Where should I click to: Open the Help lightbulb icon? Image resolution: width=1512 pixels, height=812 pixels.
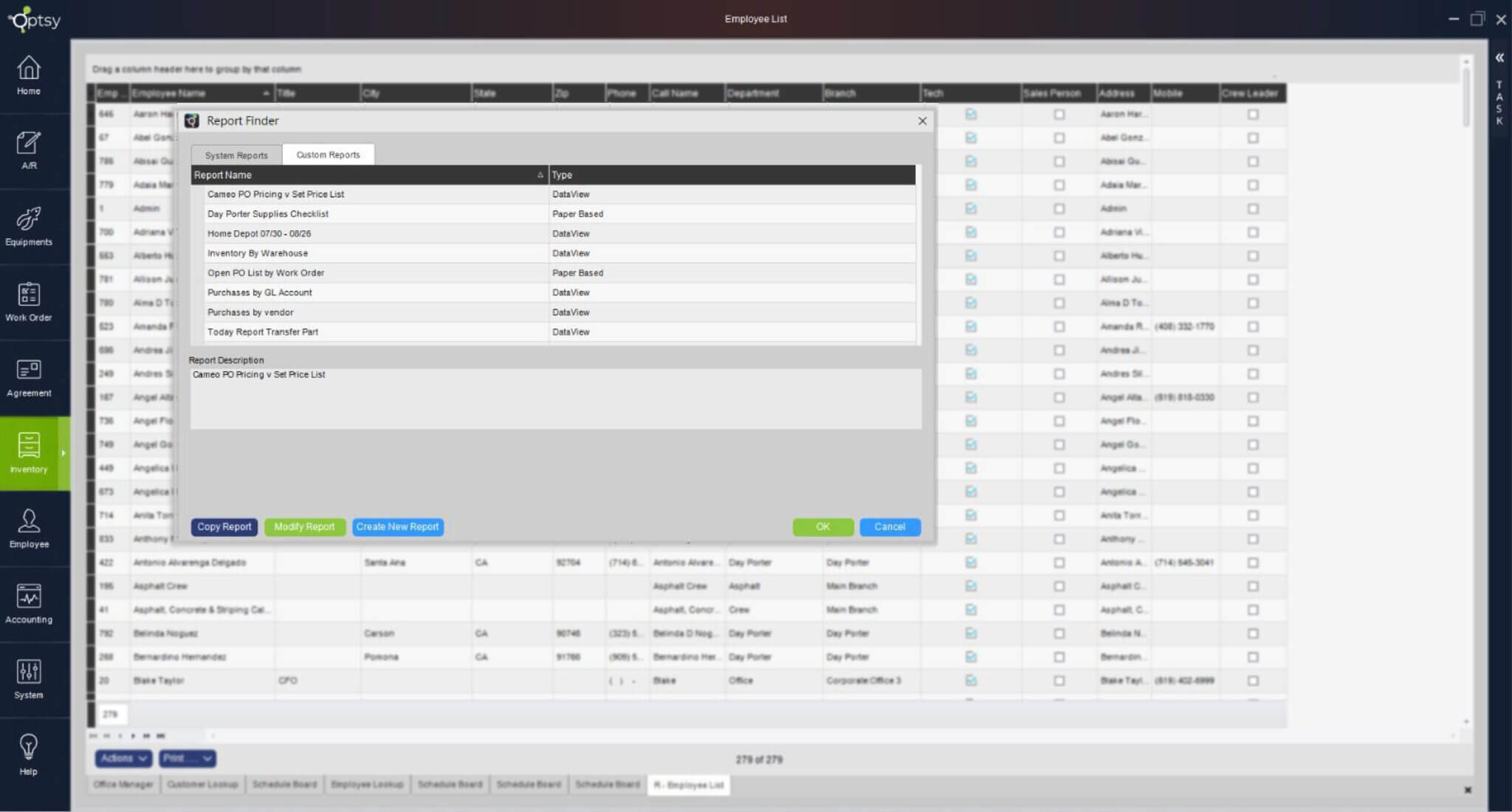tap(29, 754)
